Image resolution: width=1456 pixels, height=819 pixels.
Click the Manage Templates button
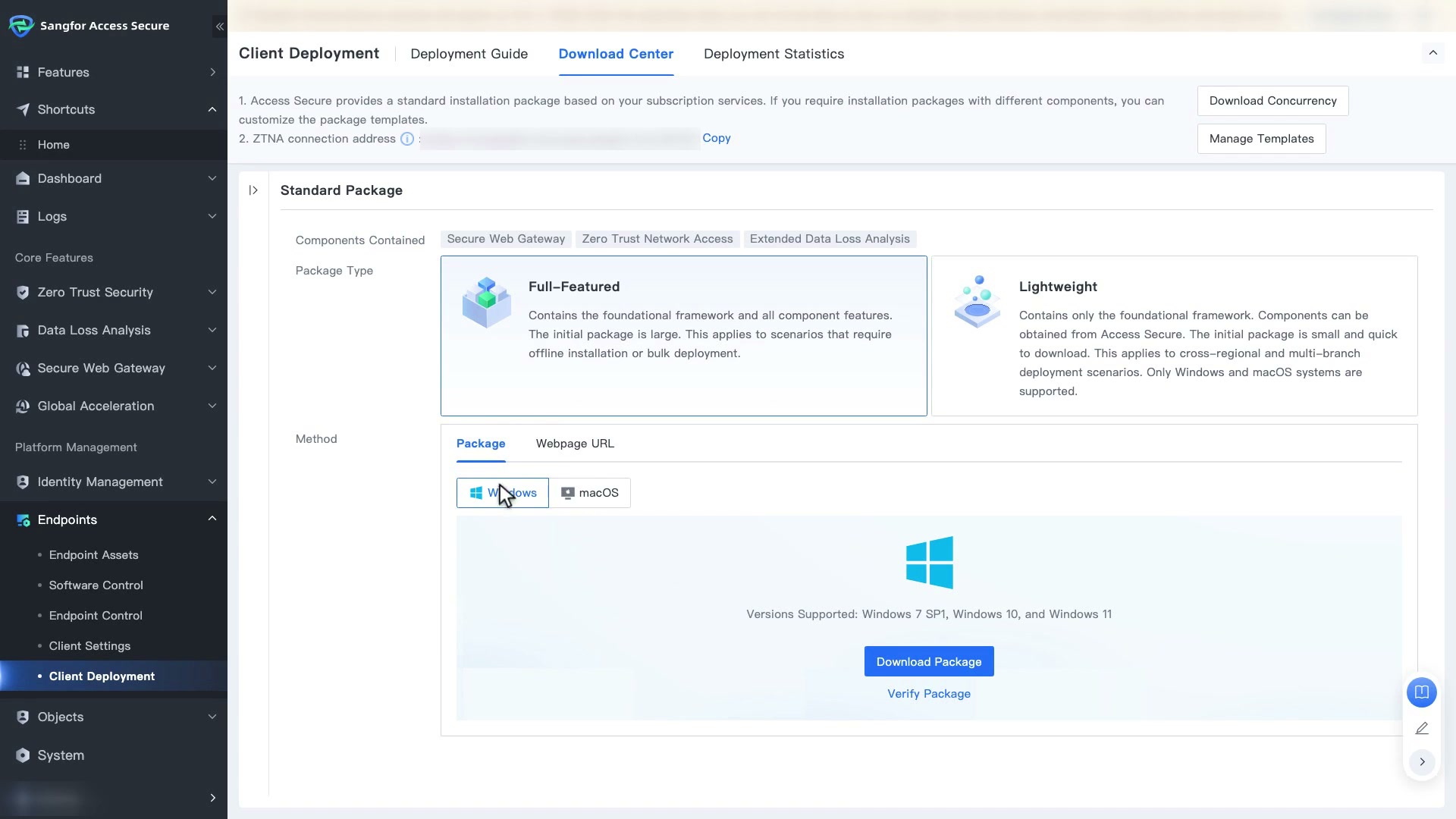[1261, 139]
